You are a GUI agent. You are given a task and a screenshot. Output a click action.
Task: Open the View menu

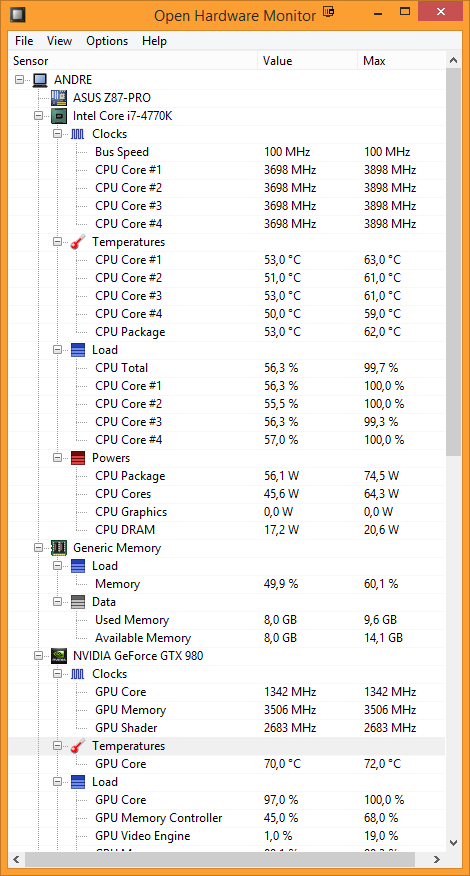59,41
